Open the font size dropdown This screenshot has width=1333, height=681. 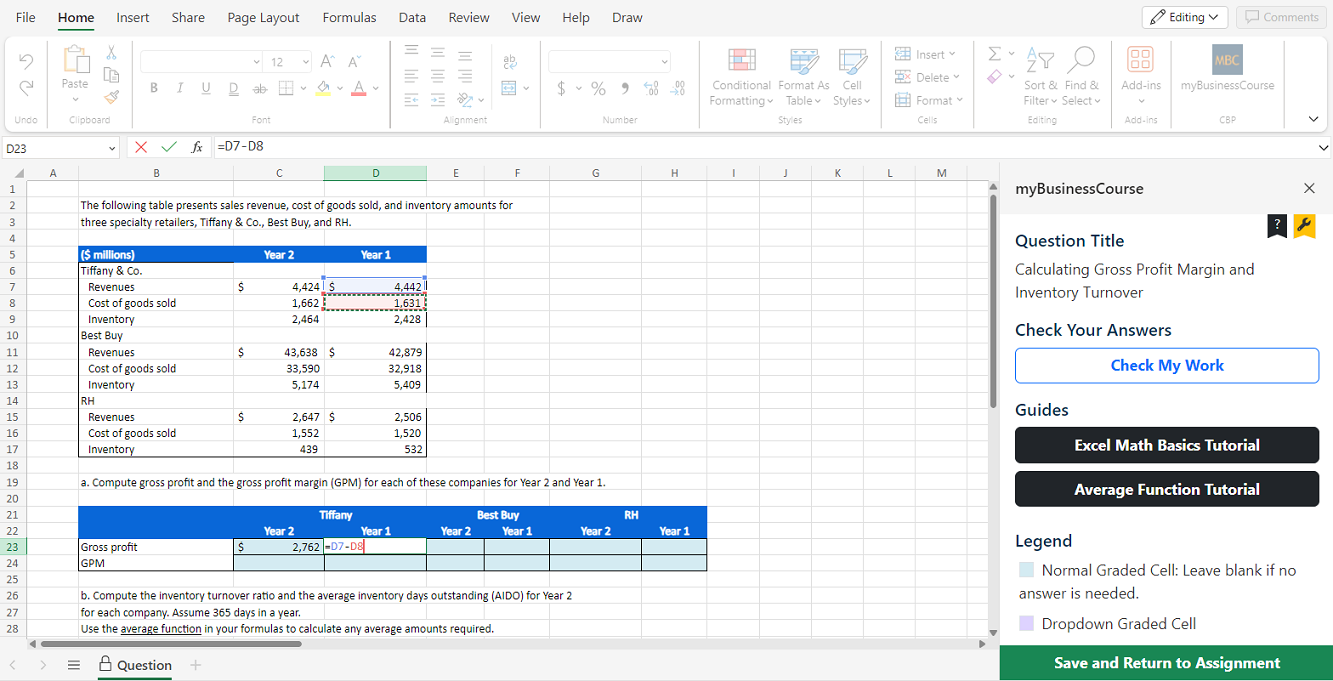point(306,62)
